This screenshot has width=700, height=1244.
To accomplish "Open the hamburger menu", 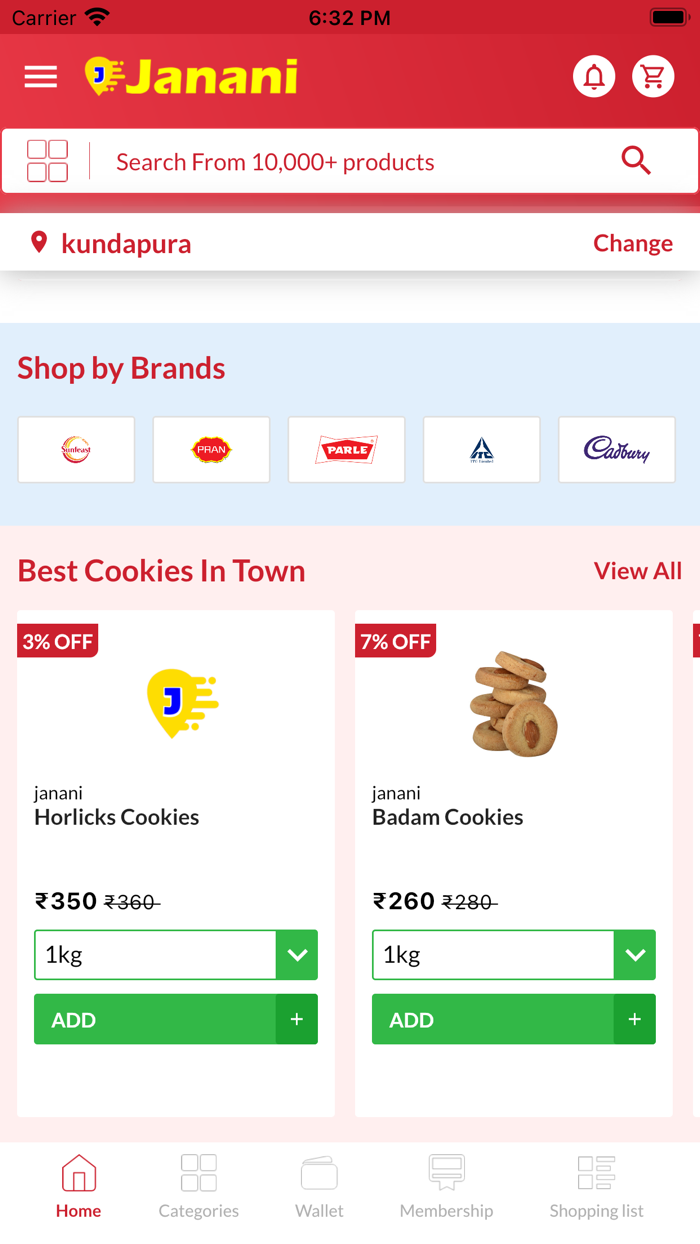I will coord(41,77).
